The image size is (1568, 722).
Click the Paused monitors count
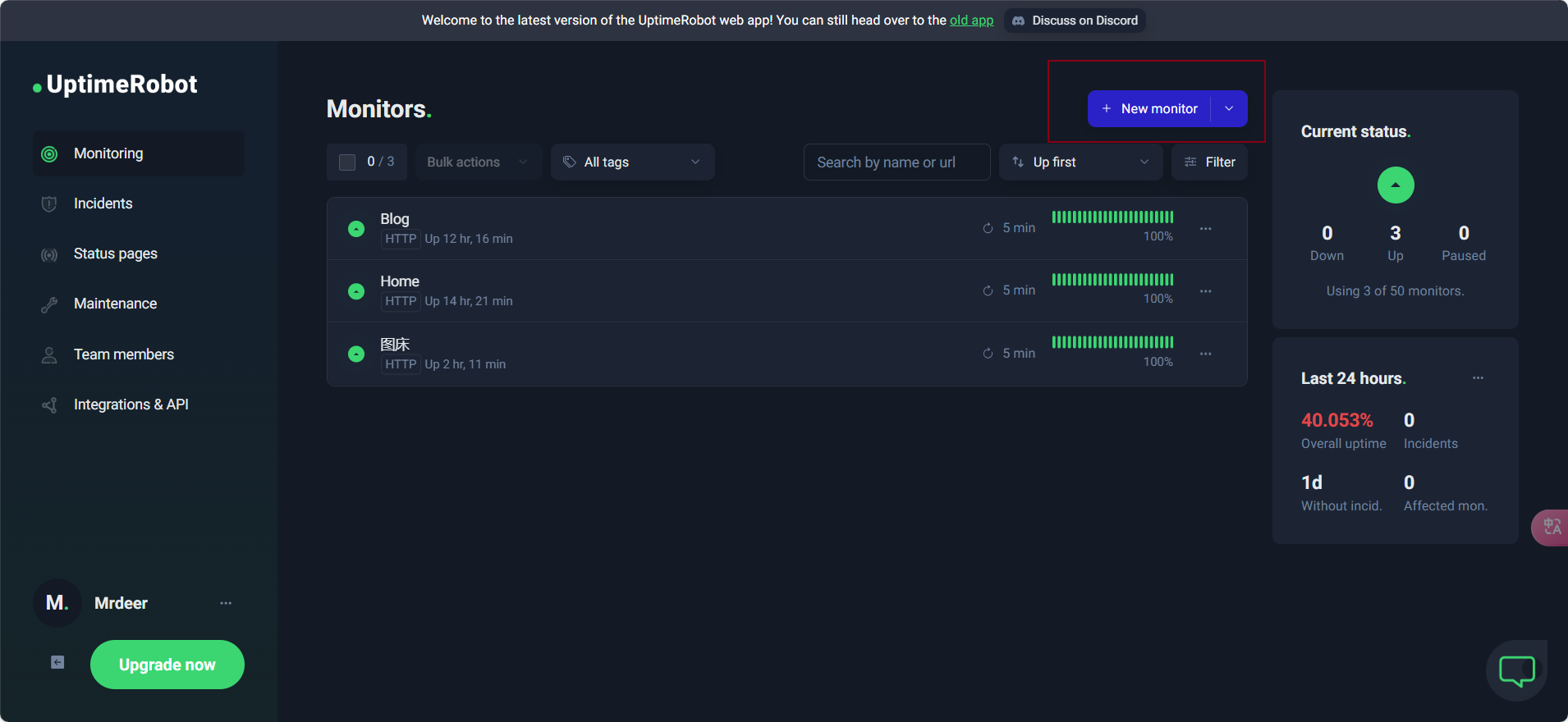coord(1464,234)
